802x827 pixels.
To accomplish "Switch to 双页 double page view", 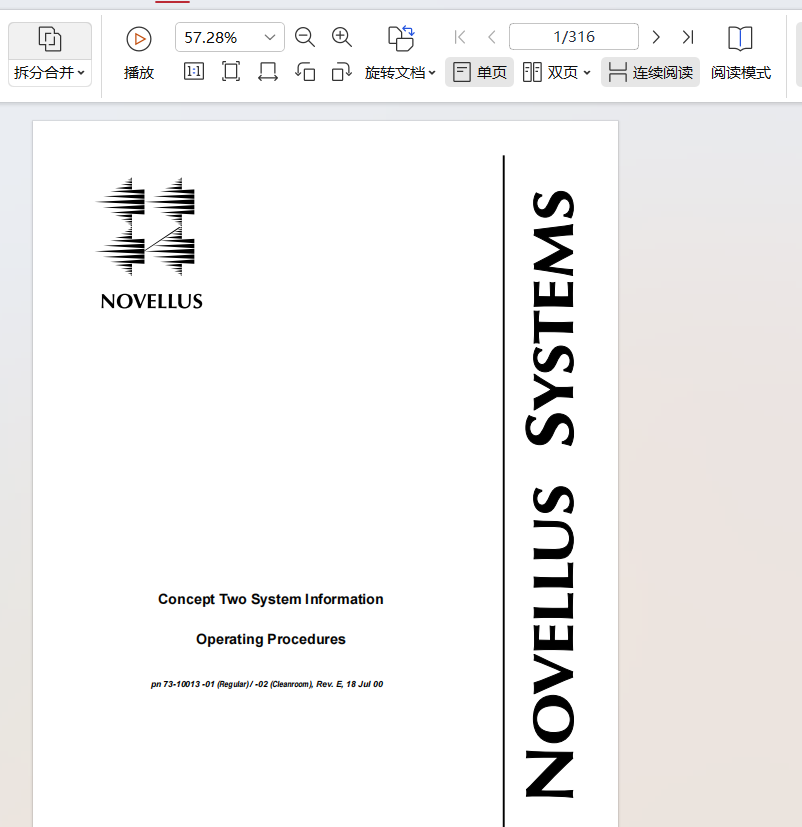I will (x=550, y=72).
